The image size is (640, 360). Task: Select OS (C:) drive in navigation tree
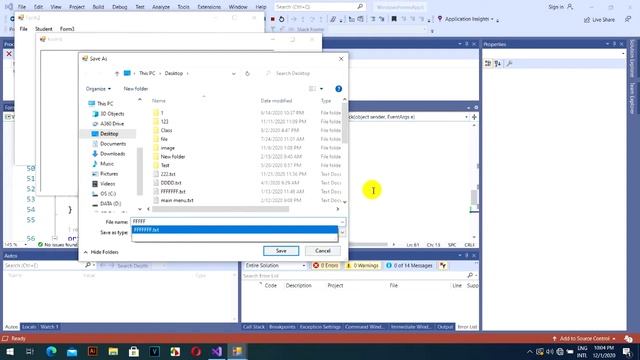108,193
